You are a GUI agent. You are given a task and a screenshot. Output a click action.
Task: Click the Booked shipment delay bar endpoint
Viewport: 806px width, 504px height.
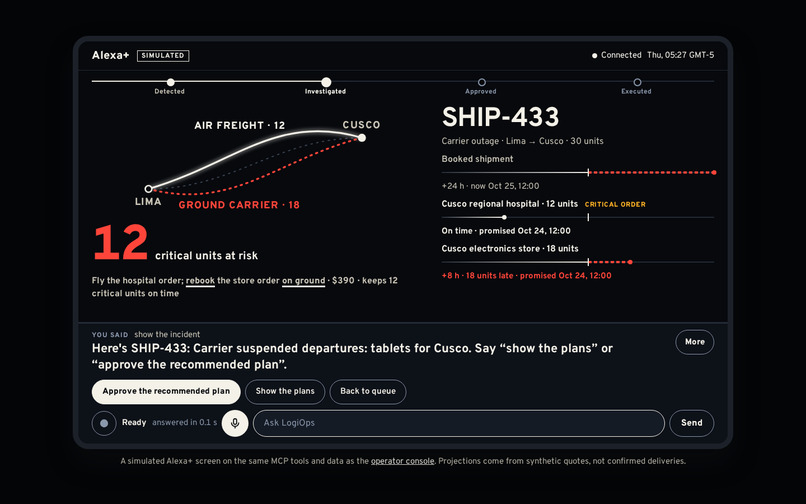(x=714, y=173)
